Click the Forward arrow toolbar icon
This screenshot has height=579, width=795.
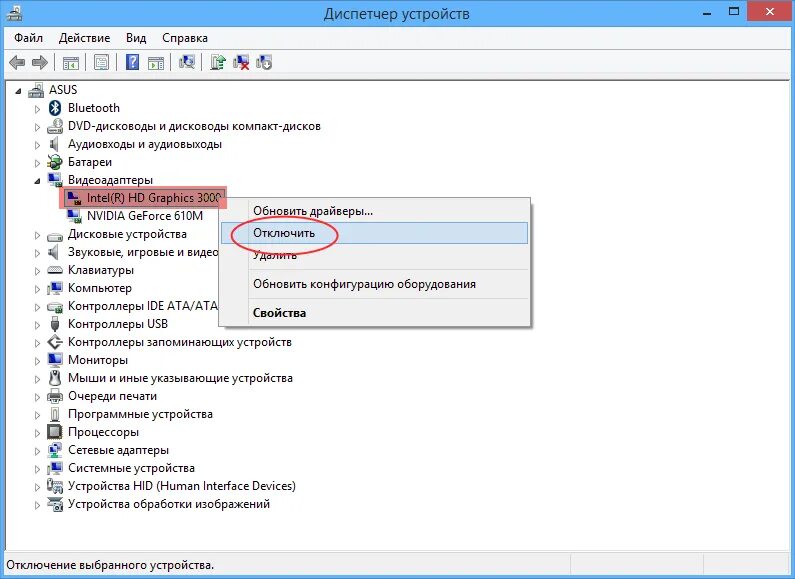(x=40, y=63)
